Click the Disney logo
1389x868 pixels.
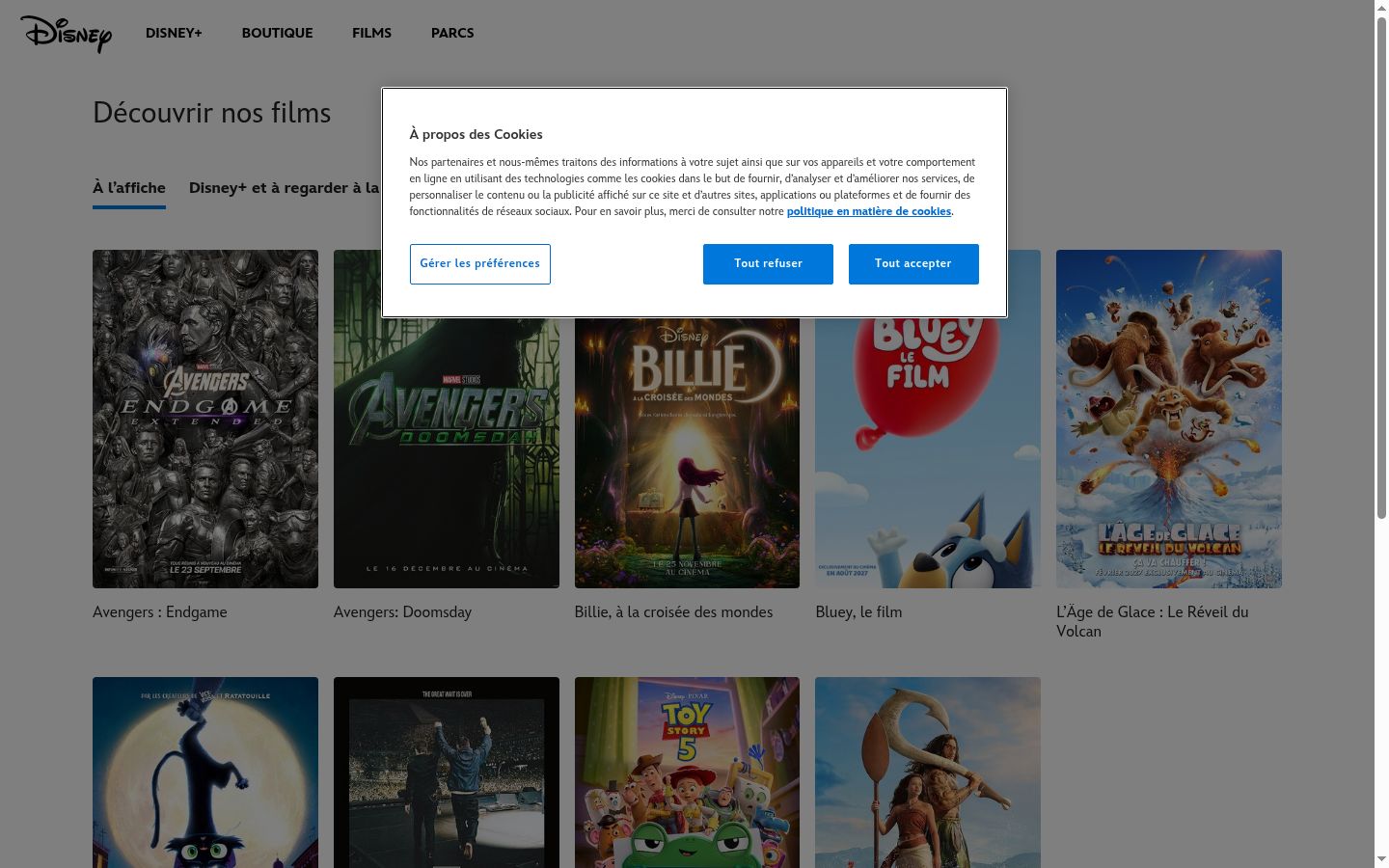pyautogui.click(x=66, y=34)
